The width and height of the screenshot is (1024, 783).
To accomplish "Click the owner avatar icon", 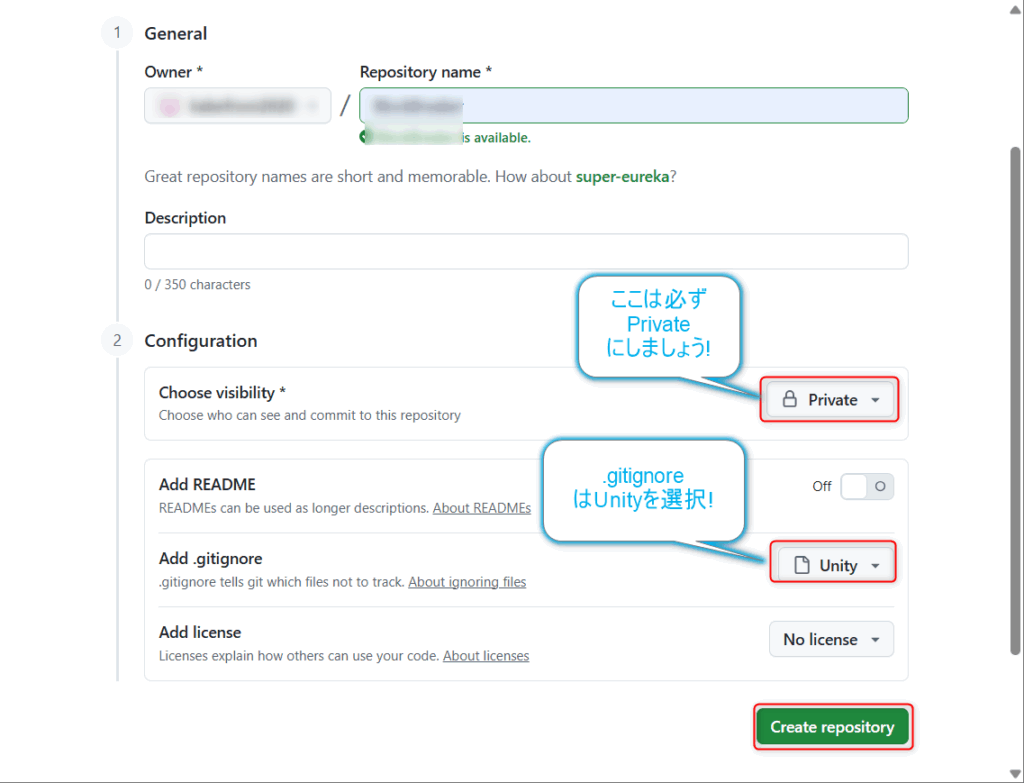I will (170, 105).
